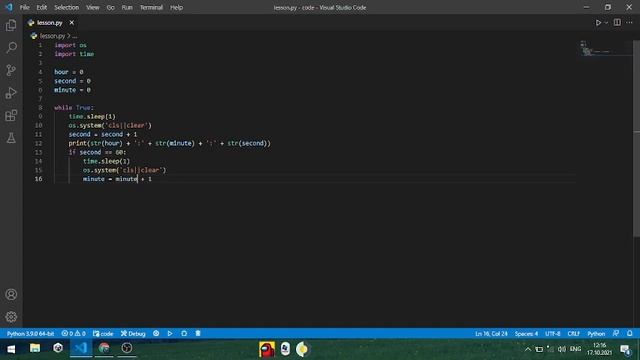The width and height of the screenshot is (640, 360).
Task: Open the File menu
Action: coord(24,7)
